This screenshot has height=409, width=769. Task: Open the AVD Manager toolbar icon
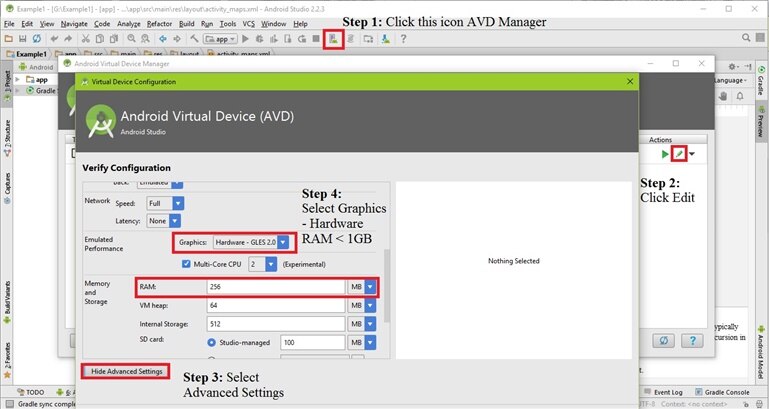(x=333, y=39)
